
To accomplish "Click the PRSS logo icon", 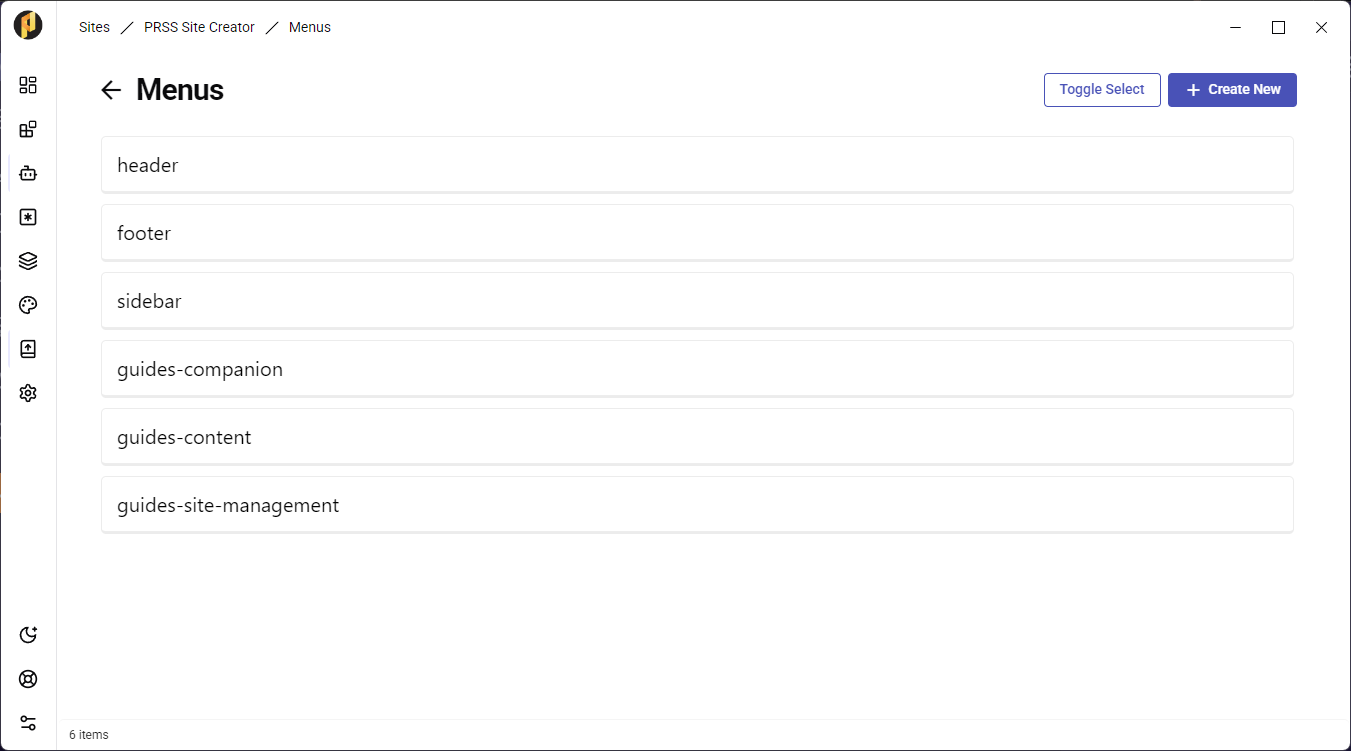I will click(28, 25).
